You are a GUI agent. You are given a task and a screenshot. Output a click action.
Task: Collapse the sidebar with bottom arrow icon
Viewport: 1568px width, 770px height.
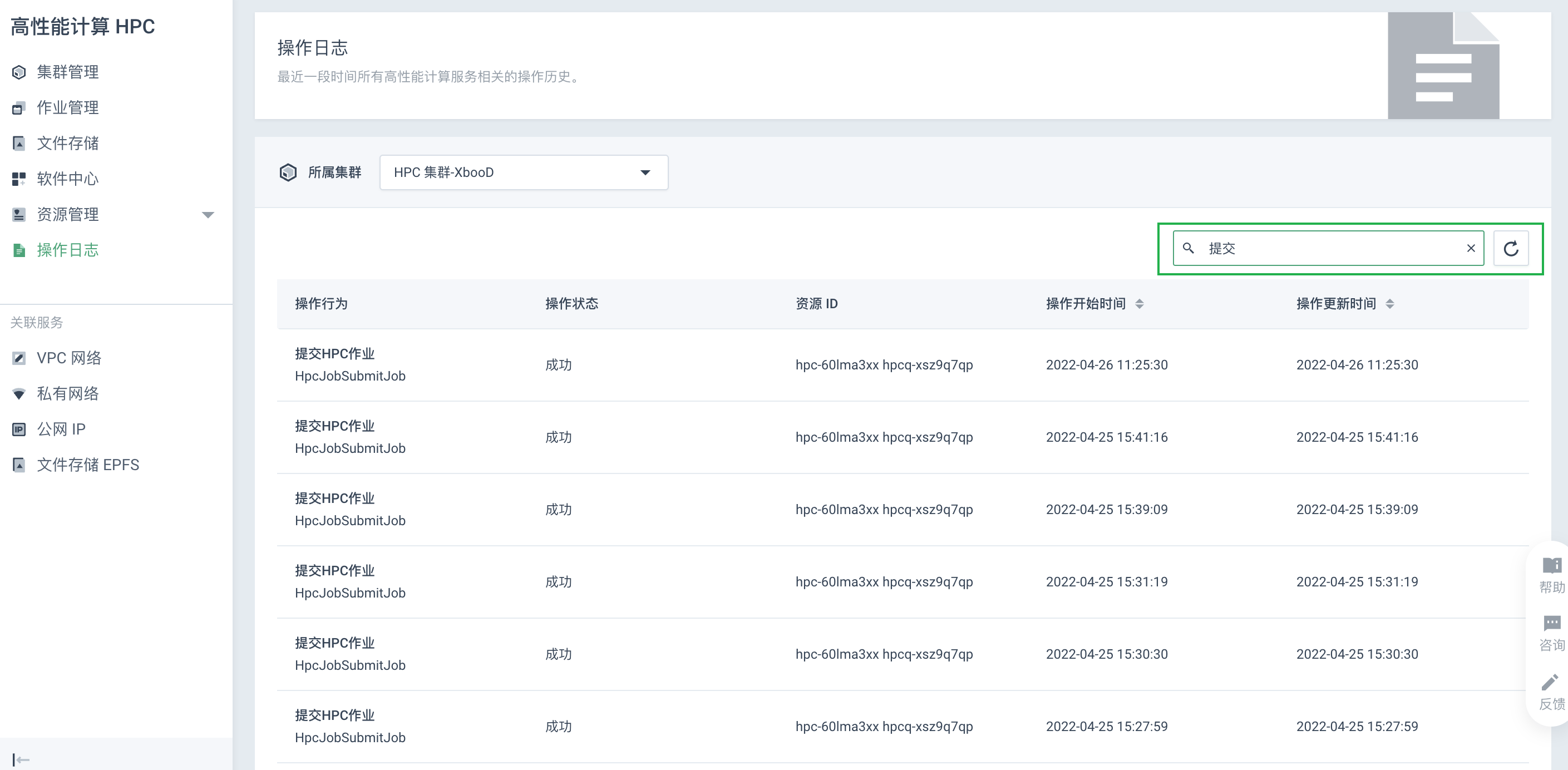pyautogui.click(x=21, y=759)
